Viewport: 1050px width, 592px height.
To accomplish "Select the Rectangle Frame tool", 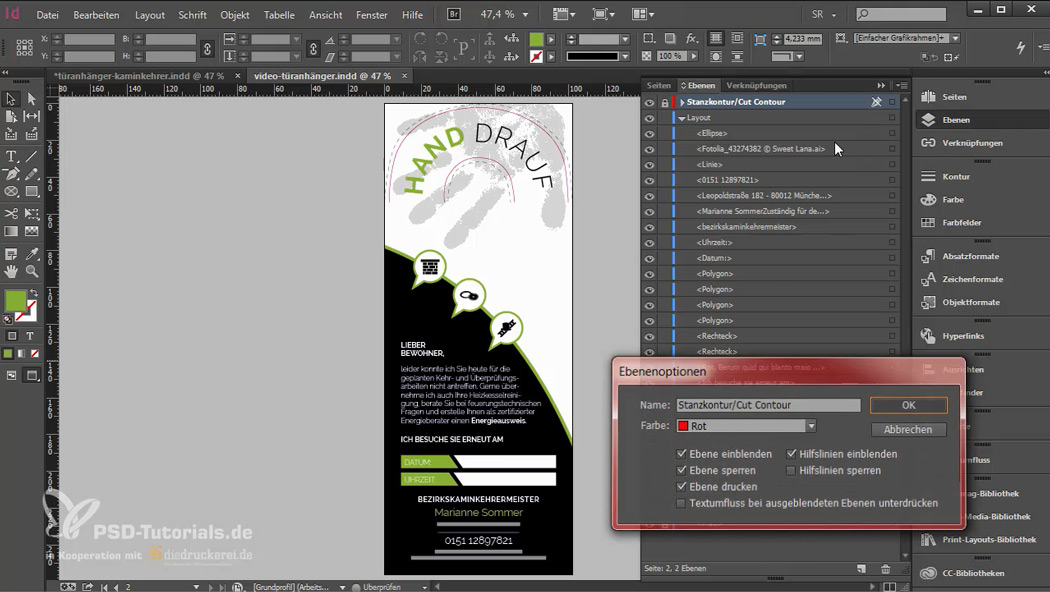I will pos(11,192).
